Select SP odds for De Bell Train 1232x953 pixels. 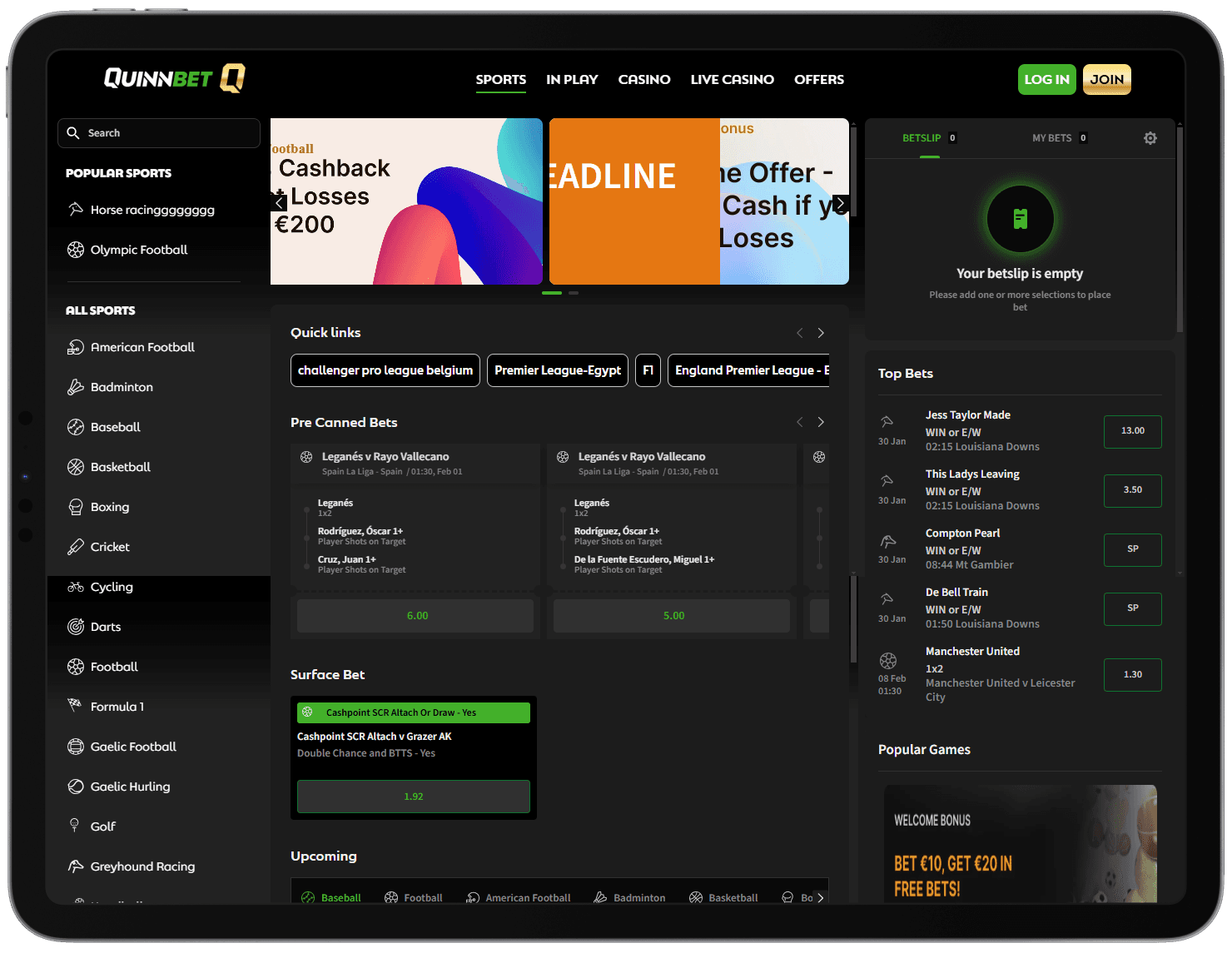click(x=1133, y=608)
